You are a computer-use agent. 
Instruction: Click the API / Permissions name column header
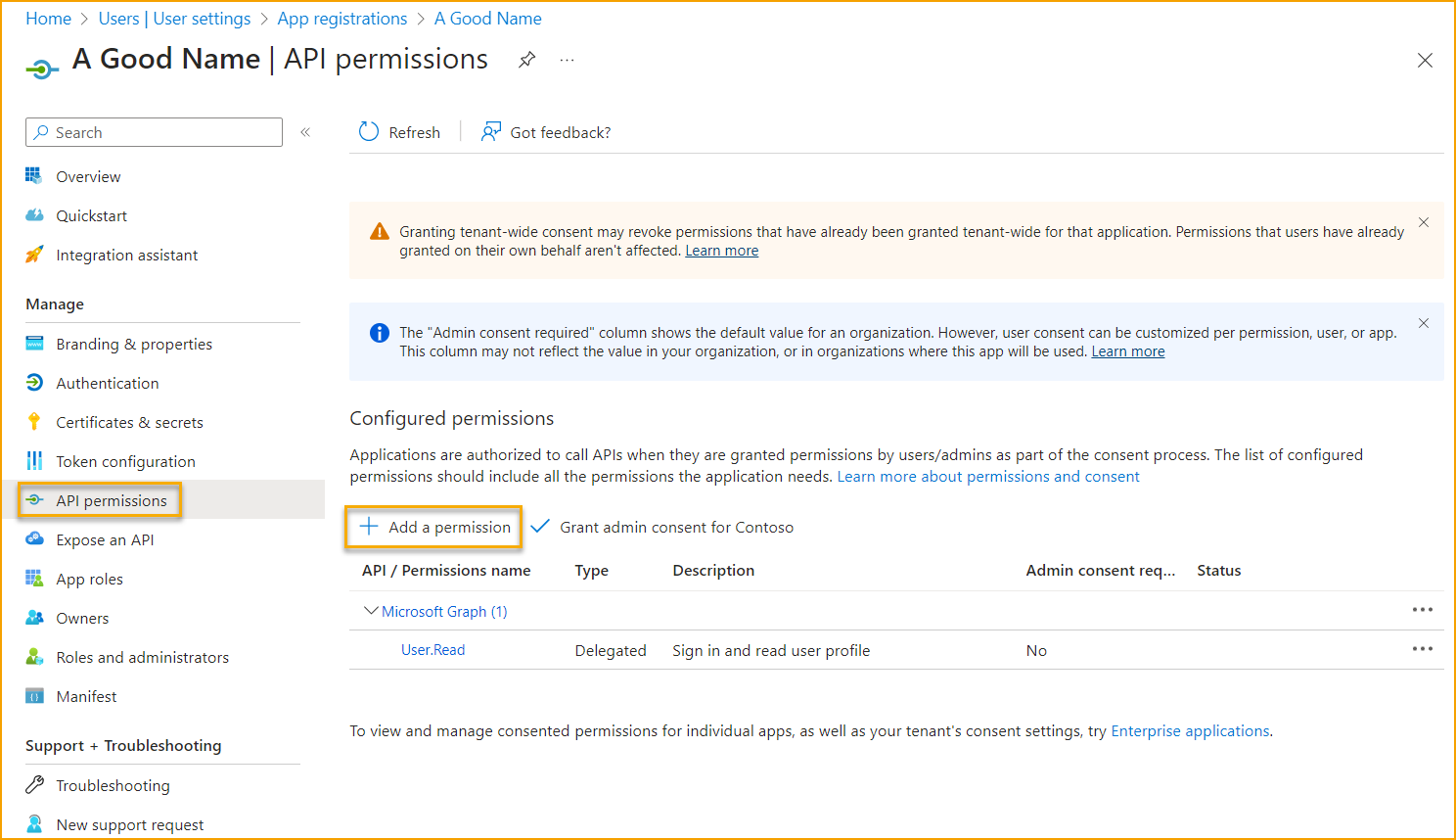[x=446, y=570]
